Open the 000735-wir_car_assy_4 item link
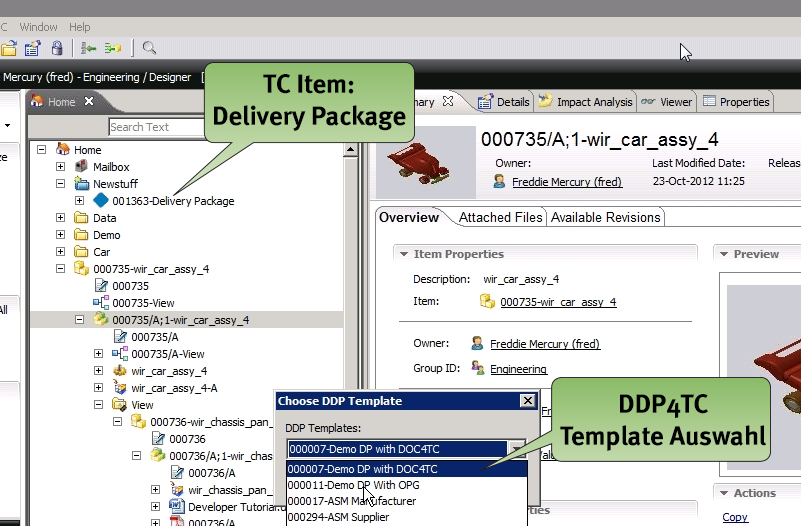The image size is (801, 526). (558, 302)
